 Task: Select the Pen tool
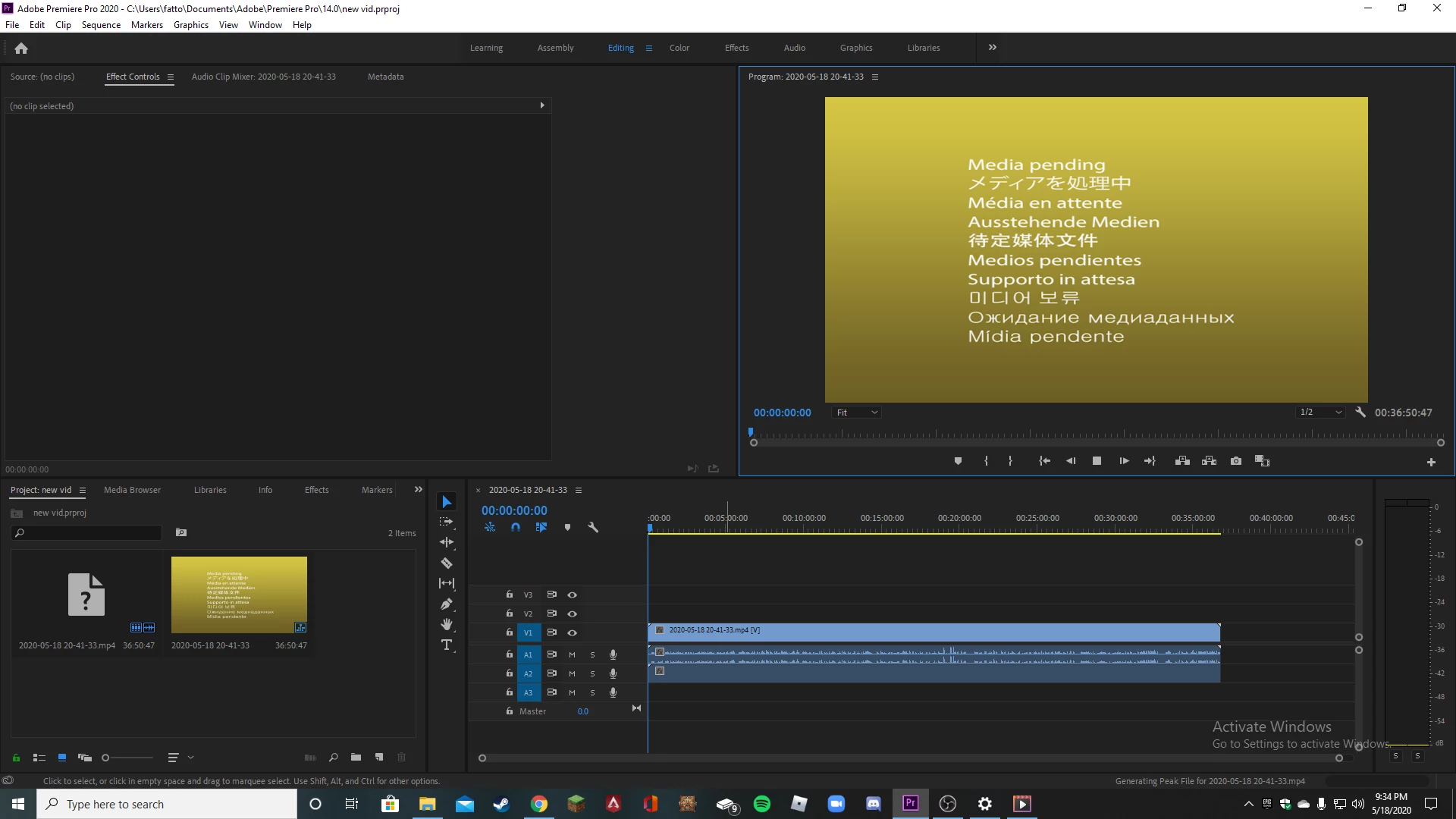(447, 604)
